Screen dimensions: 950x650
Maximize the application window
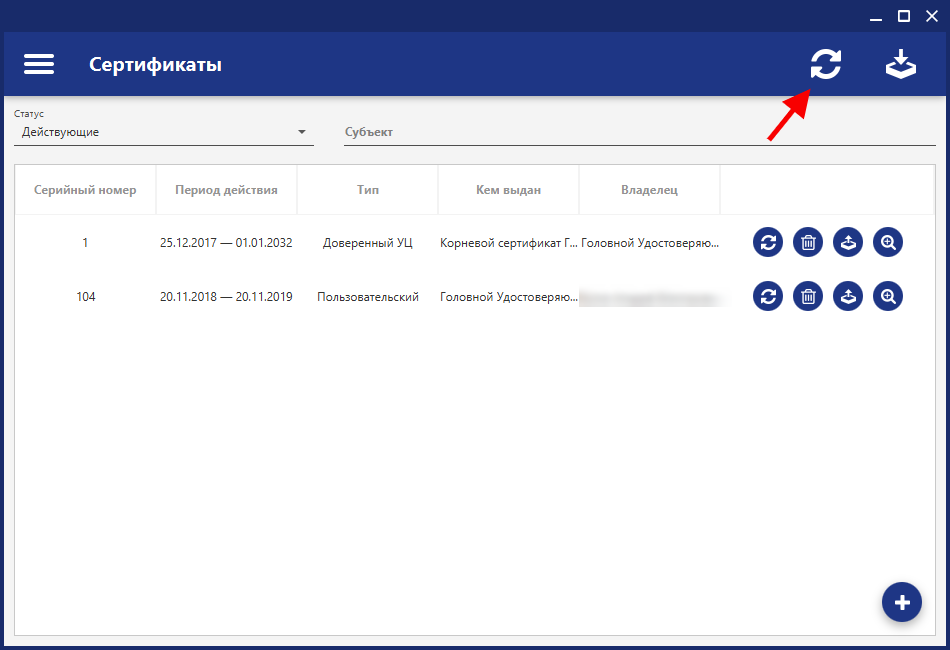click(x=904, y=15)
